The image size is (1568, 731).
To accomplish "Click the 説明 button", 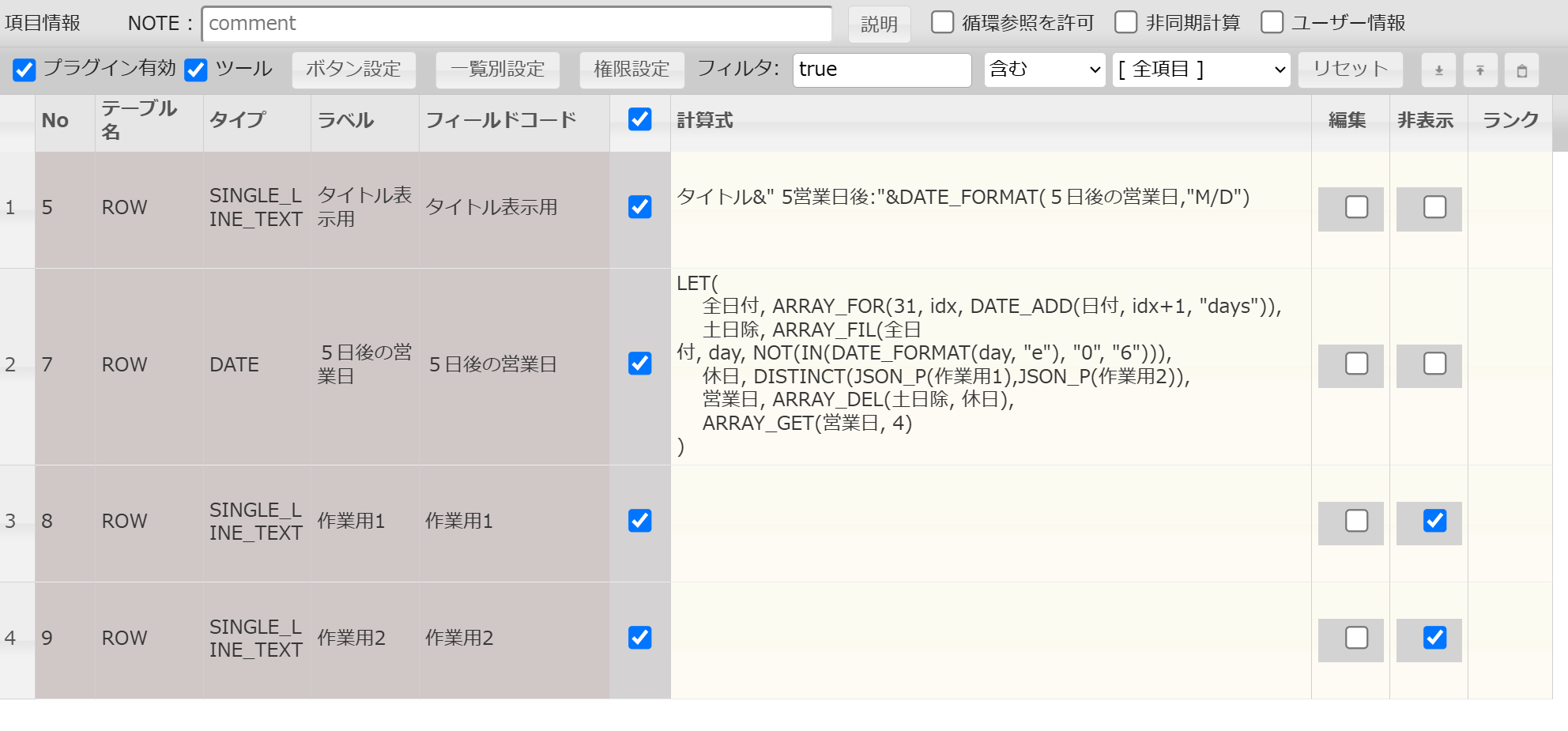I will coord(879,24).
